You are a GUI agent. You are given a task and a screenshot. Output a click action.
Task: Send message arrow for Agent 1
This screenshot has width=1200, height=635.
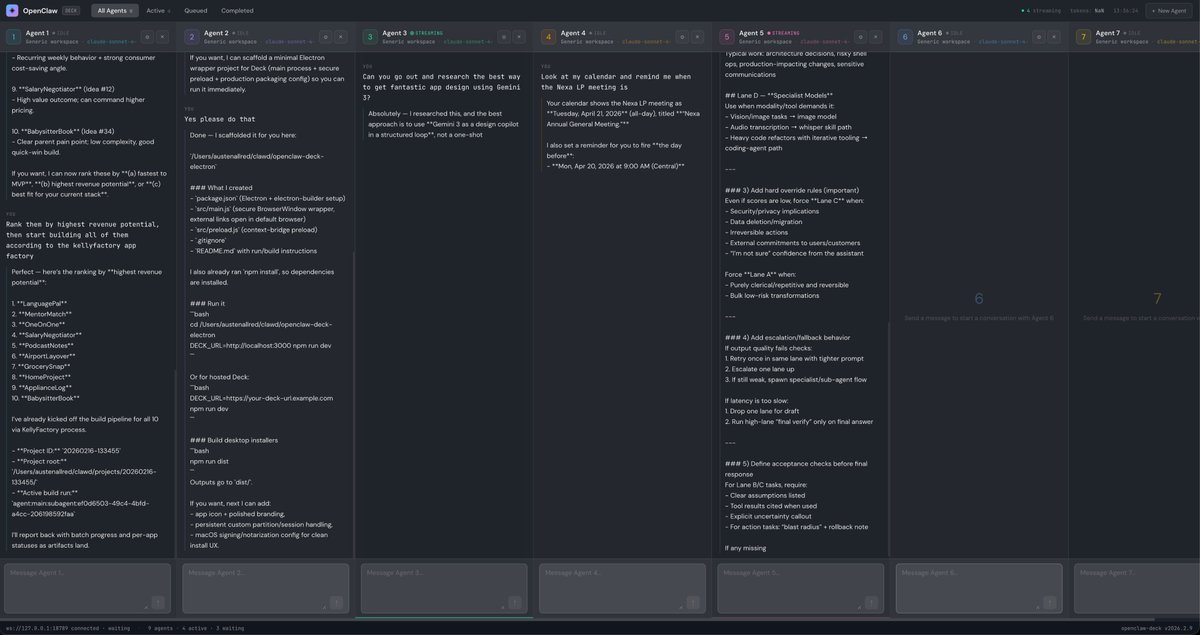pyautogui.click(x=158, y=602)
